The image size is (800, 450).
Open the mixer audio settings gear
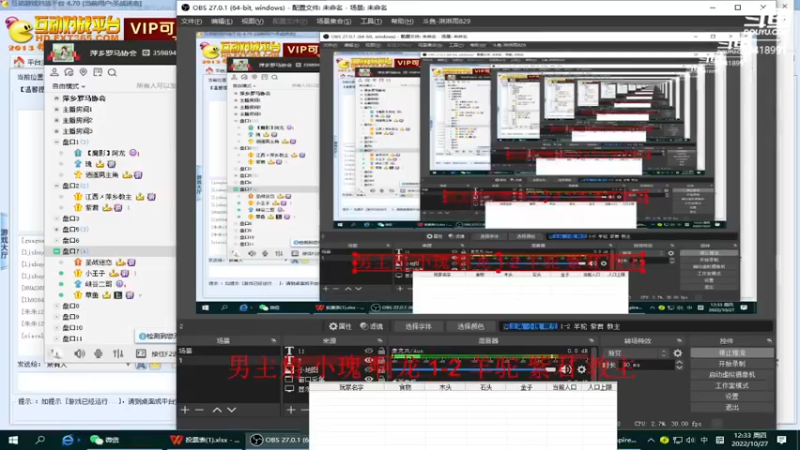click(582, 369)
